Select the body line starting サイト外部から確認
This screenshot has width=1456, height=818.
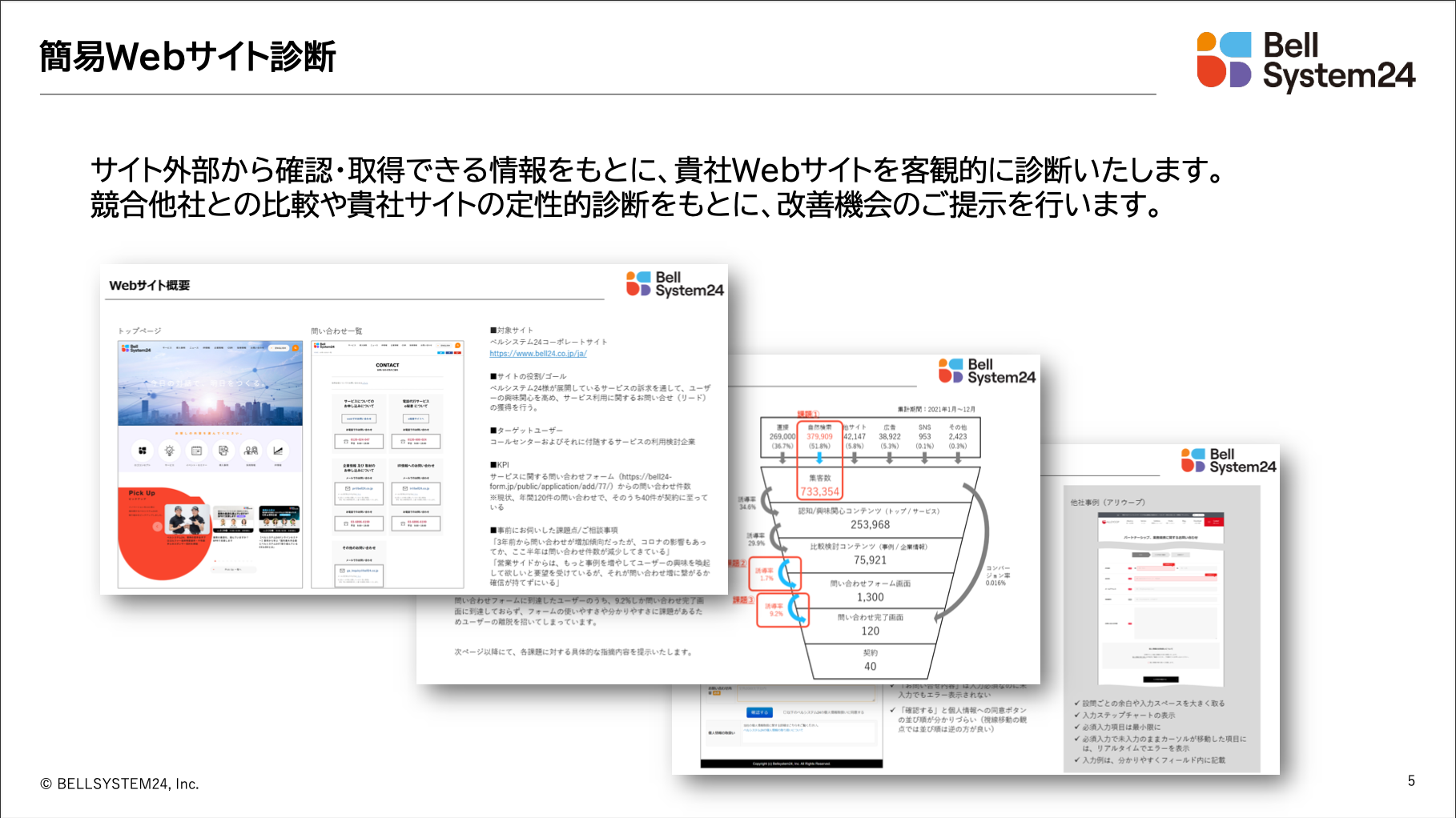tap(658, 170)
